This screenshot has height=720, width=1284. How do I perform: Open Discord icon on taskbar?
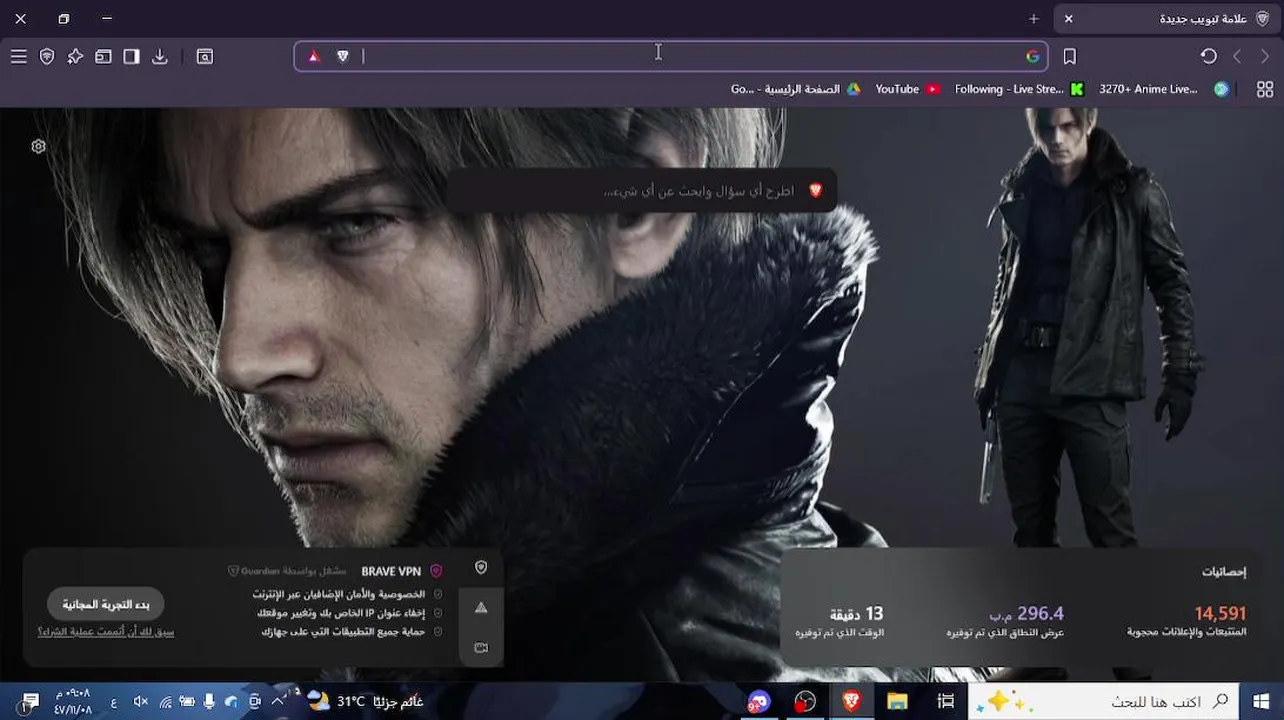(x=757, y=702)
